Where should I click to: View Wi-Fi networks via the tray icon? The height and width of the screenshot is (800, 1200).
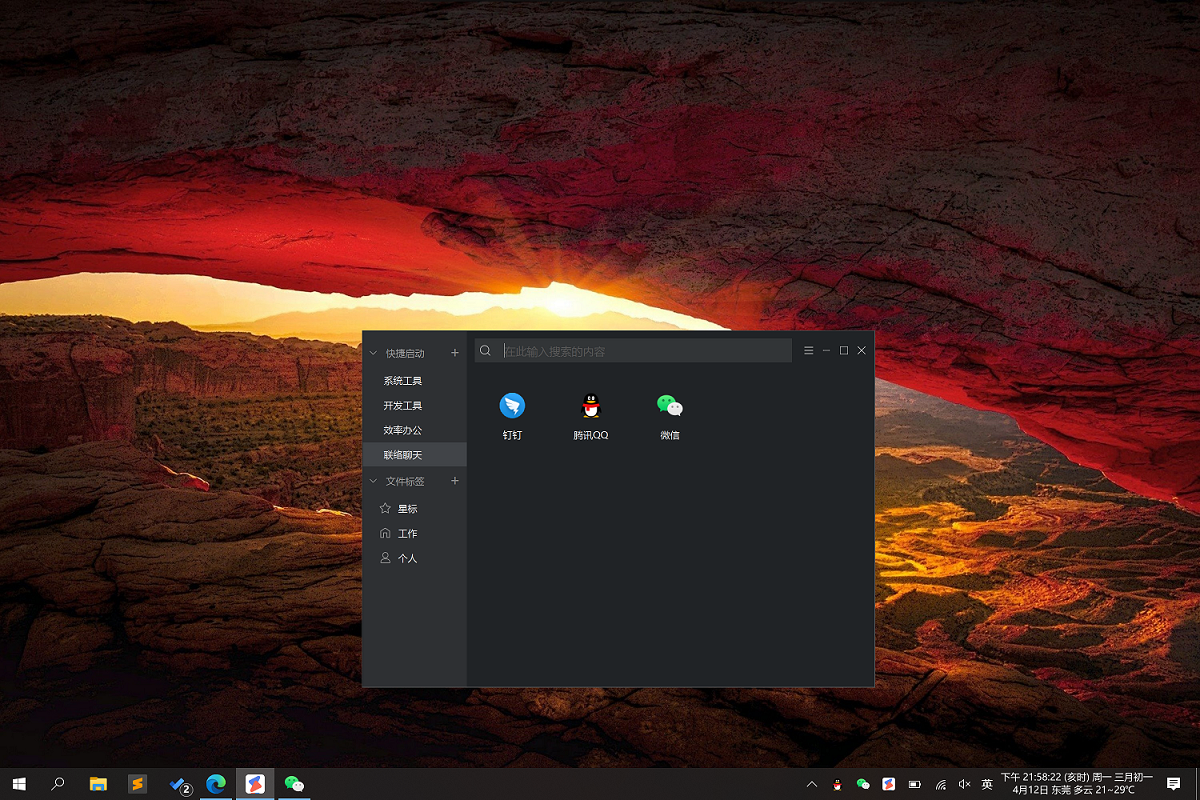point(940,784)
